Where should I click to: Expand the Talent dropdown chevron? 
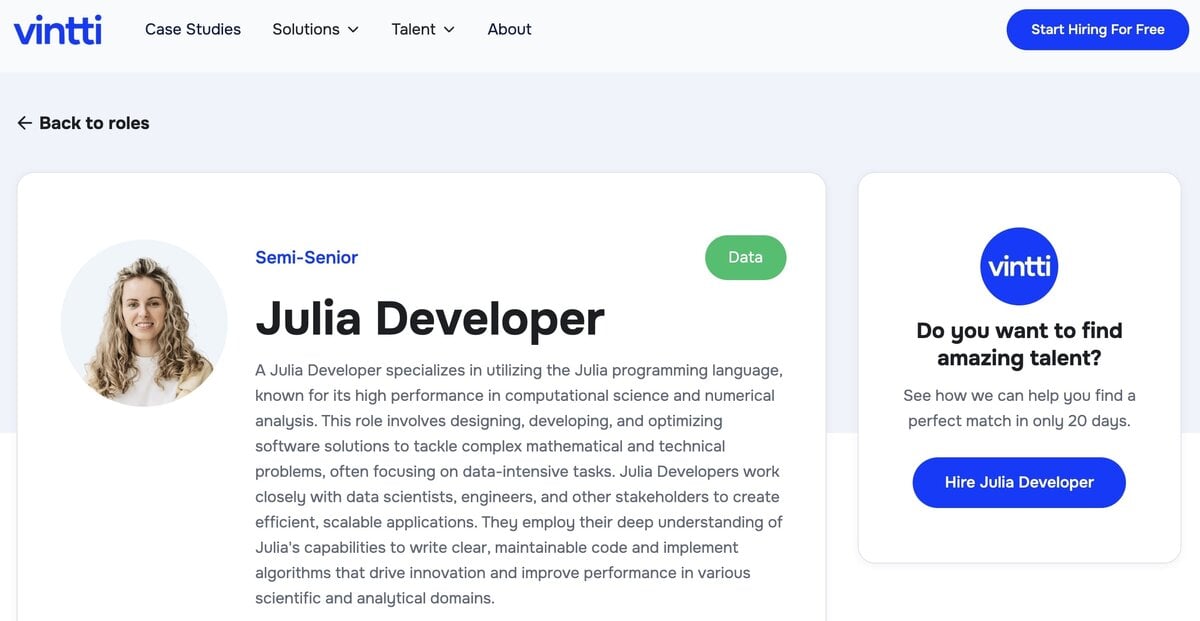point(449,30)
